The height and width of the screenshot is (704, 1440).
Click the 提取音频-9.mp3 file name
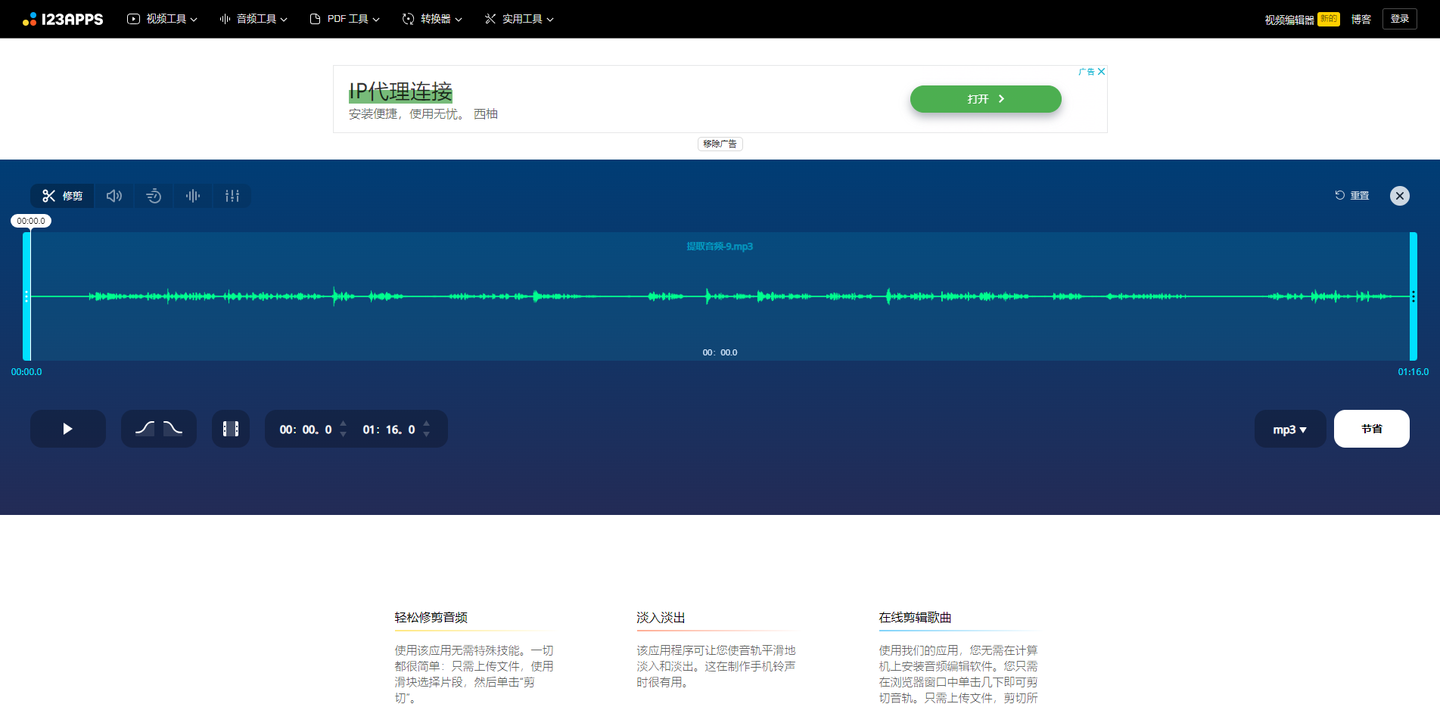(x=719, y=246)
